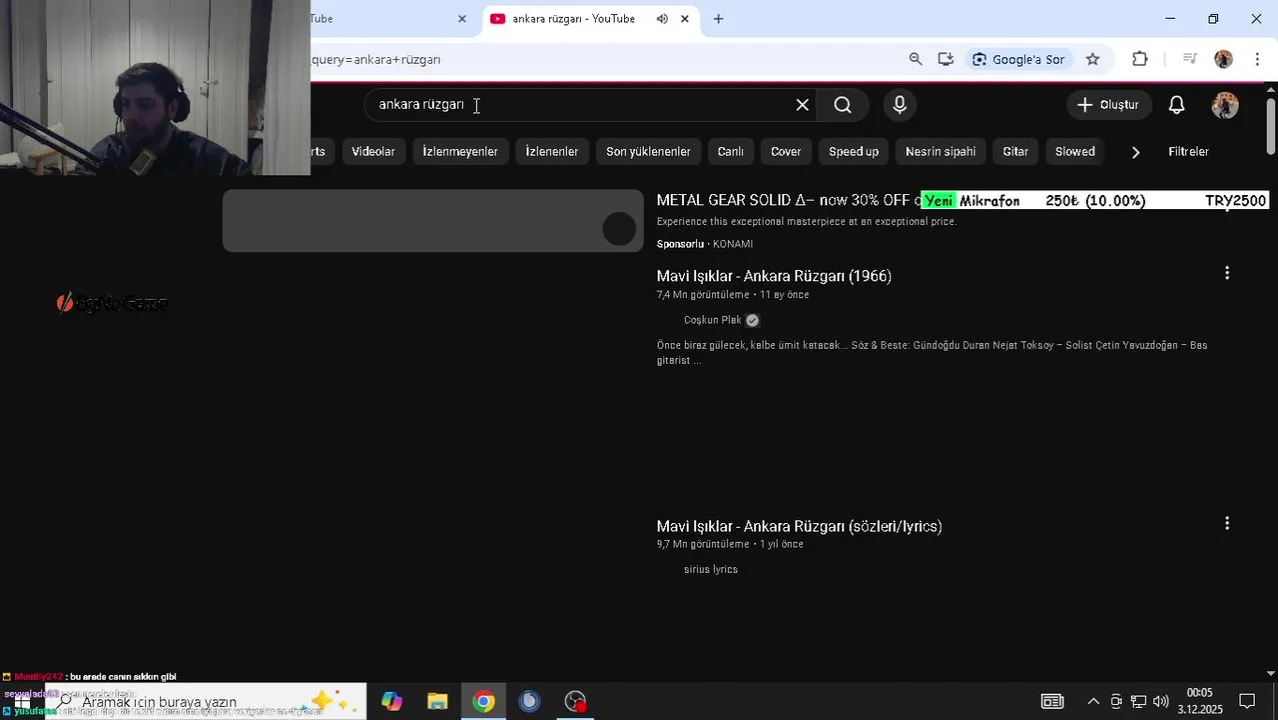
Task: Show hidden system tray icons
Action: point(1093,701)
